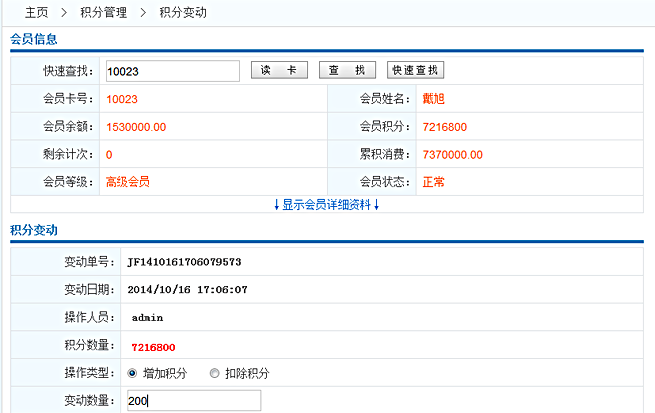Click the 快速查找 button

tap(415, 71)
